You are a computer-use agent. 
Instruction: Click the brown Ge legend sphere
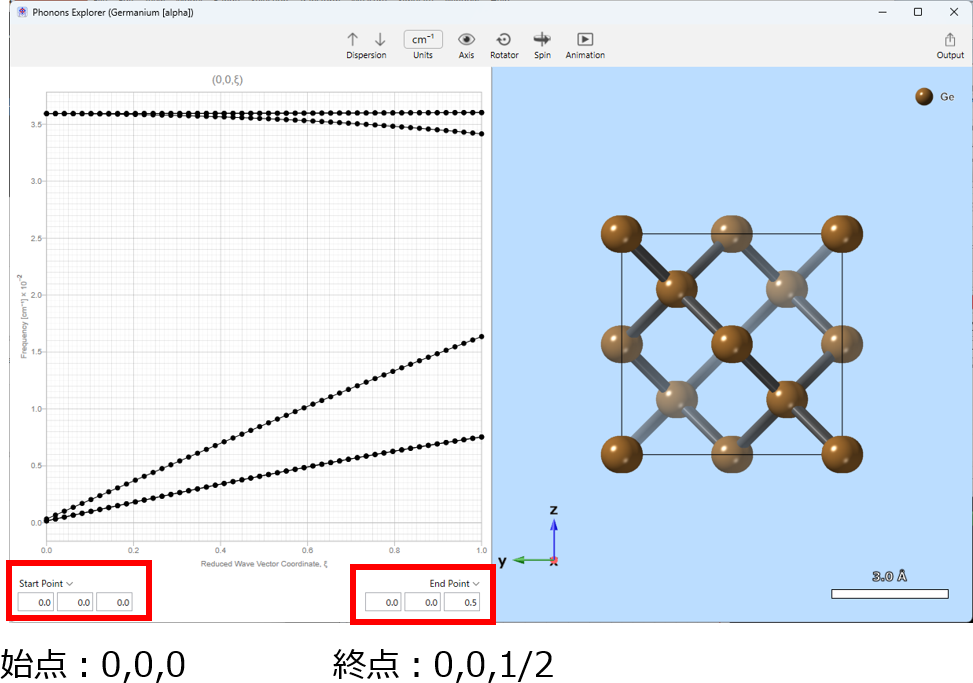click(x=924, y=97)
